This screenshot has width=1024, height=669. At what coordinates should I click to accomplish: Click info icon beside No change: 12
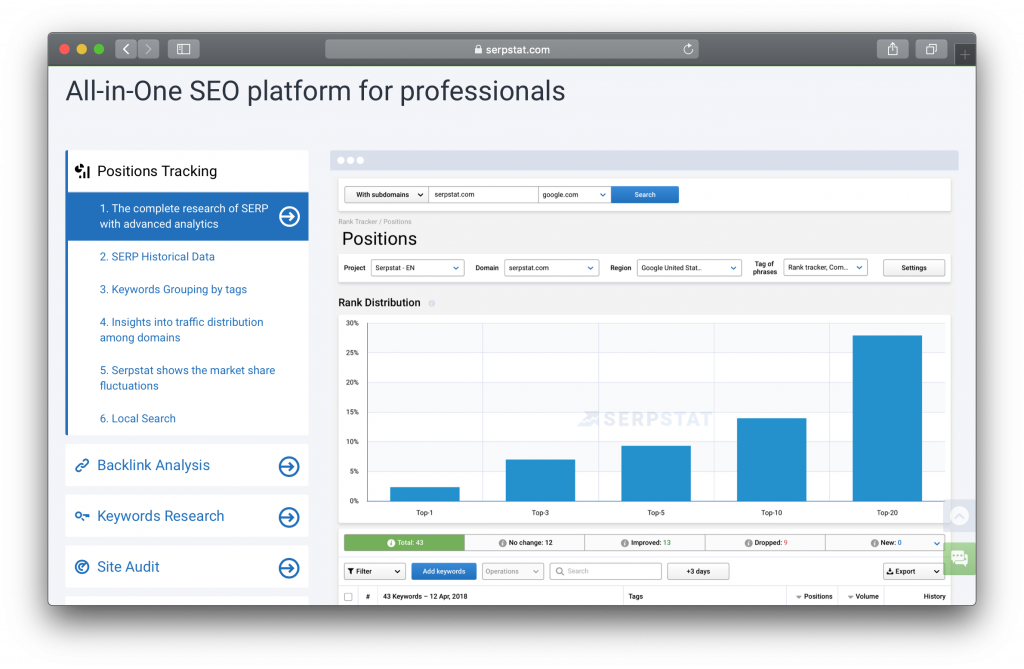pos(502,543)
